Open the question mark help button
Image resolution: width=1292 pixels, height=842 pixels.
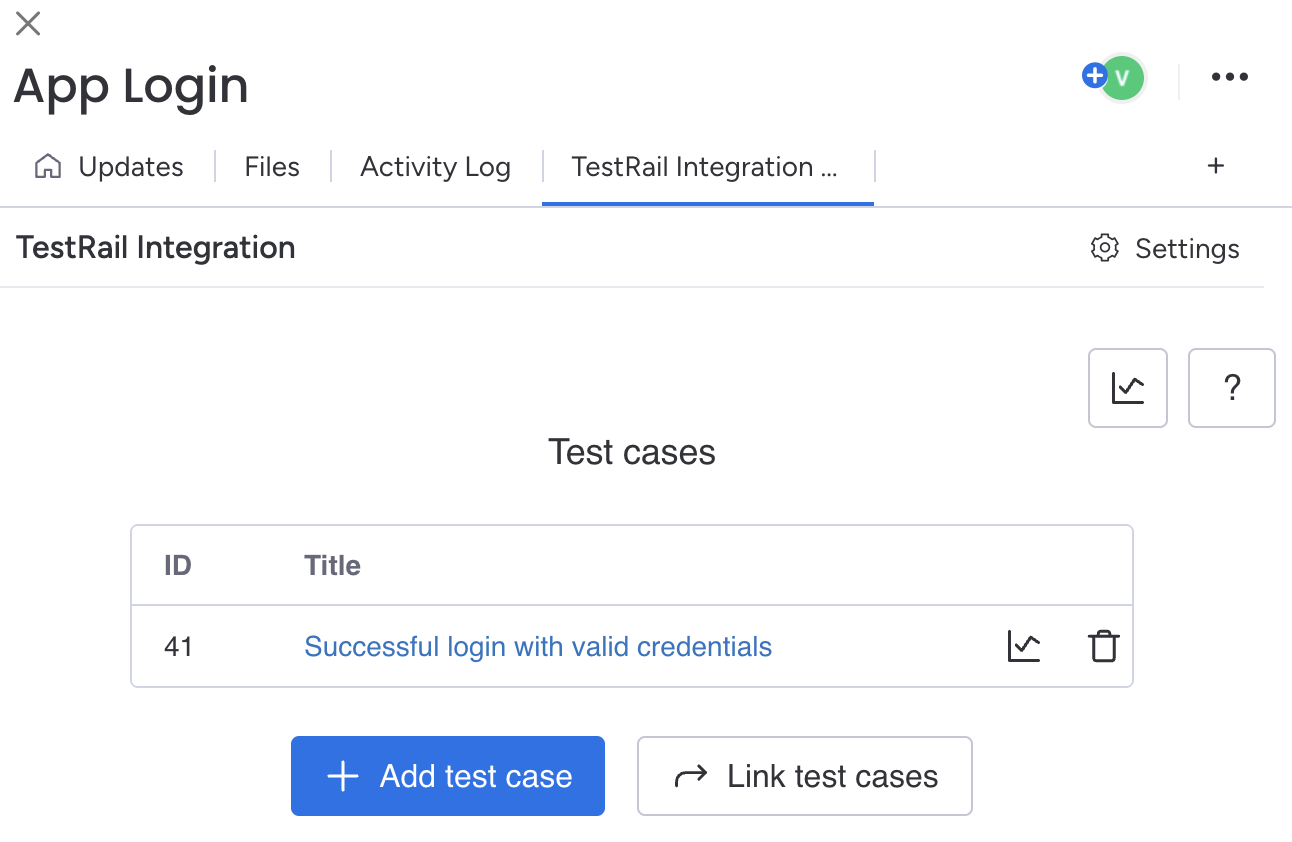(1232, 388)
